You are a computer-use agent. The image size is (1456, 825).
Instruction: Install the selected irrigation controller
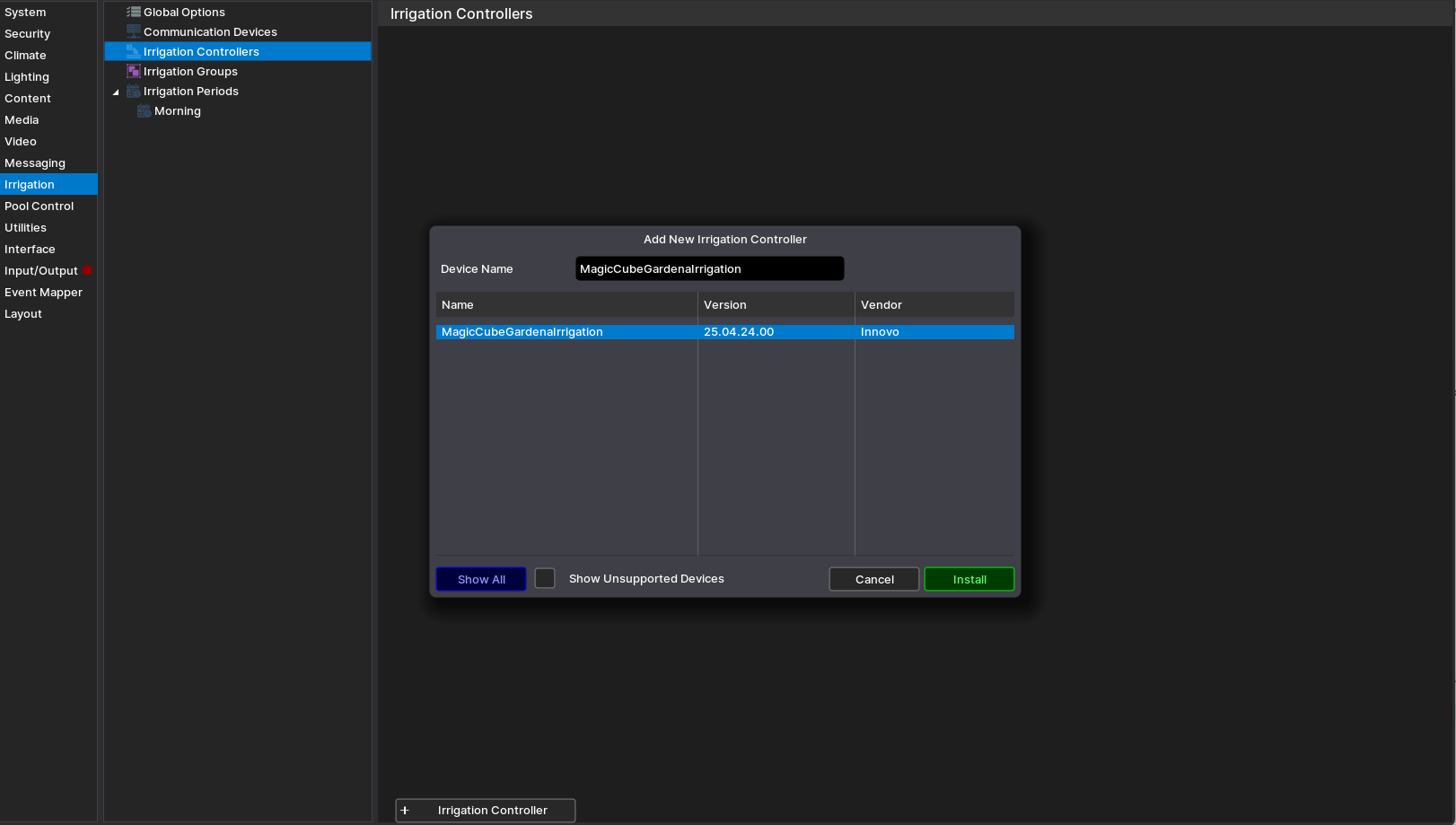(x=969, y=579)
